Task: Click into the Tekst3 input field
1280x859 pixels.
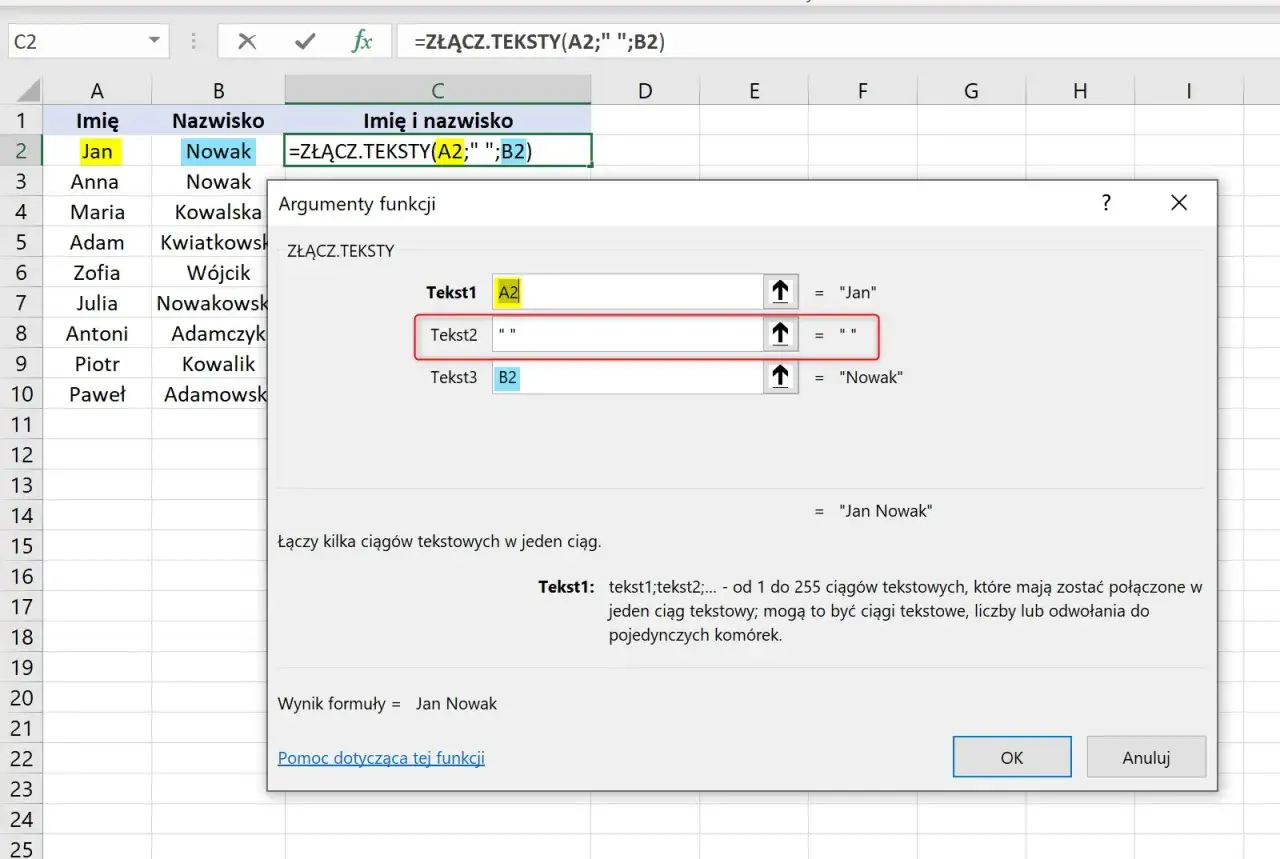Action: 628,377
